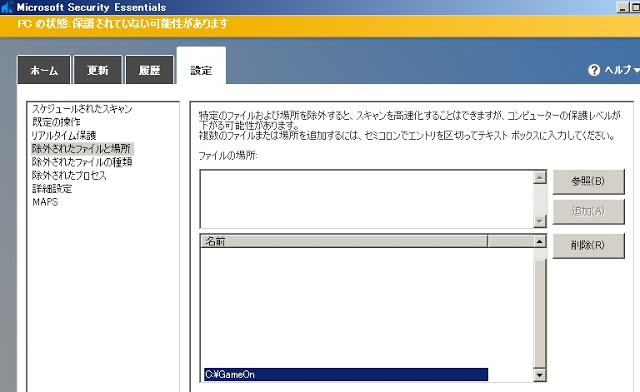Click the help question mark icon
This screenshot has height=392, width=640.
point(594,70)
